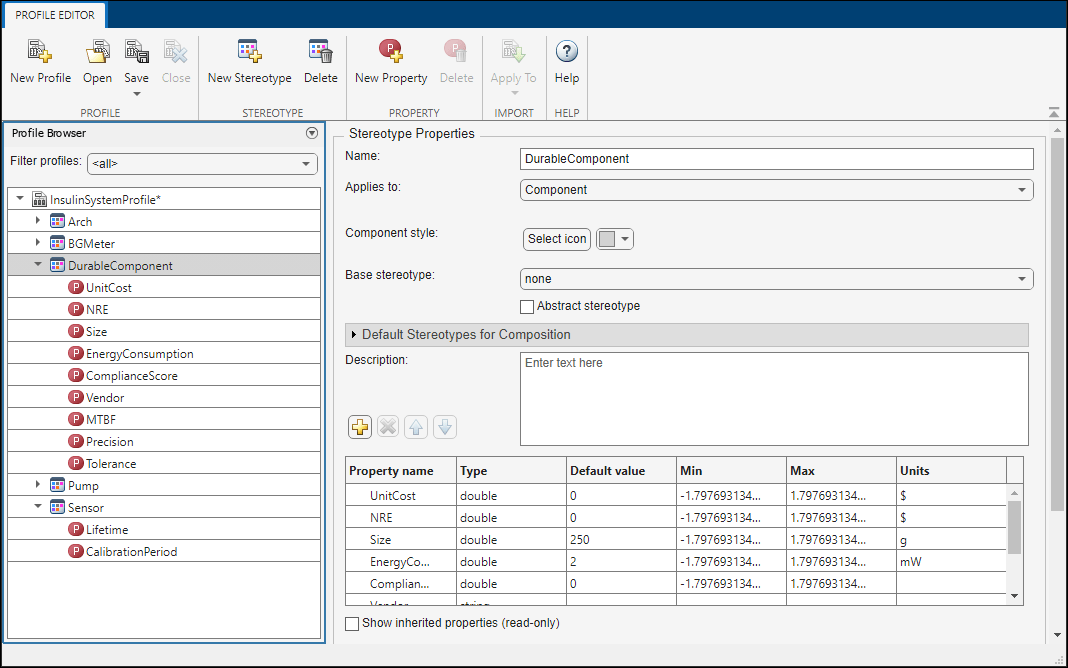Create a new profile
The image size is (1068, 668).
pos(39,60)
